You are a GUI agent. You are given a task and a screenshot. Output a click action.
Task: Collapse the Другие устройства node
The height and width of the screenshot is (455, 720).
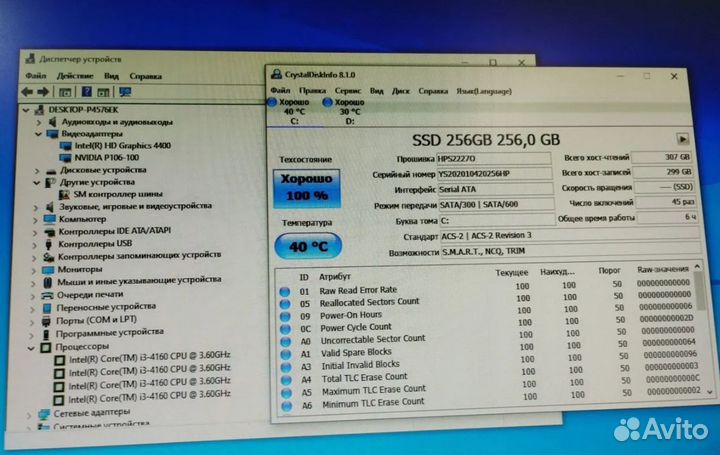pos(37,183)
